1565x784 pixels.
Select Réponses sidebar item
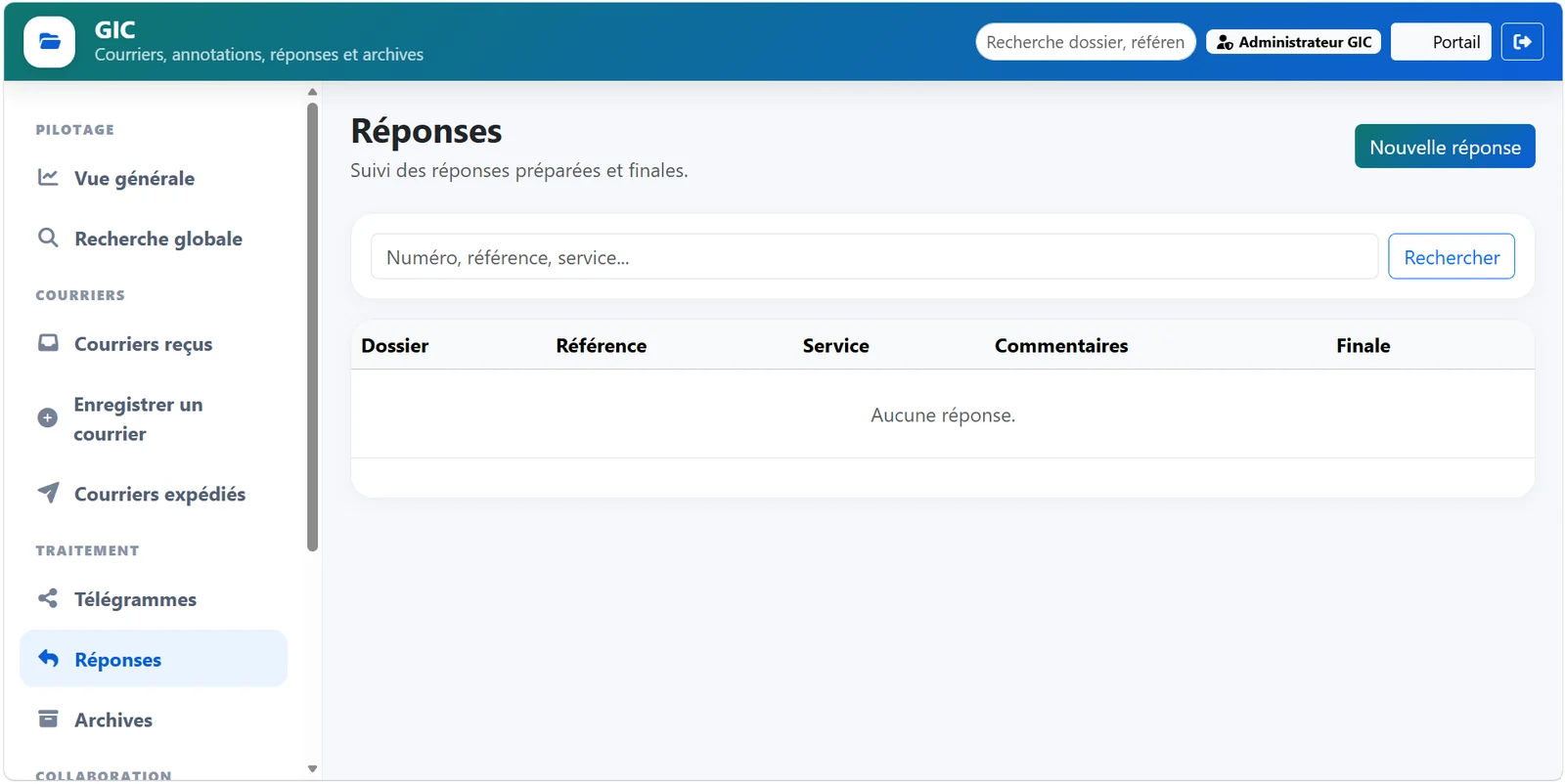(154, 659)
